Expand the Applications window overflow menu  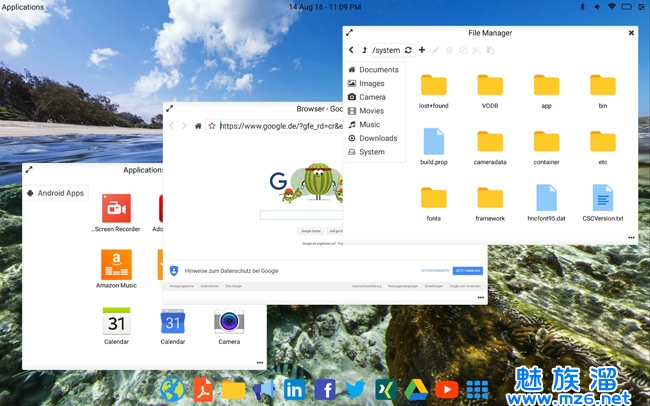click(x=260, y=362)
